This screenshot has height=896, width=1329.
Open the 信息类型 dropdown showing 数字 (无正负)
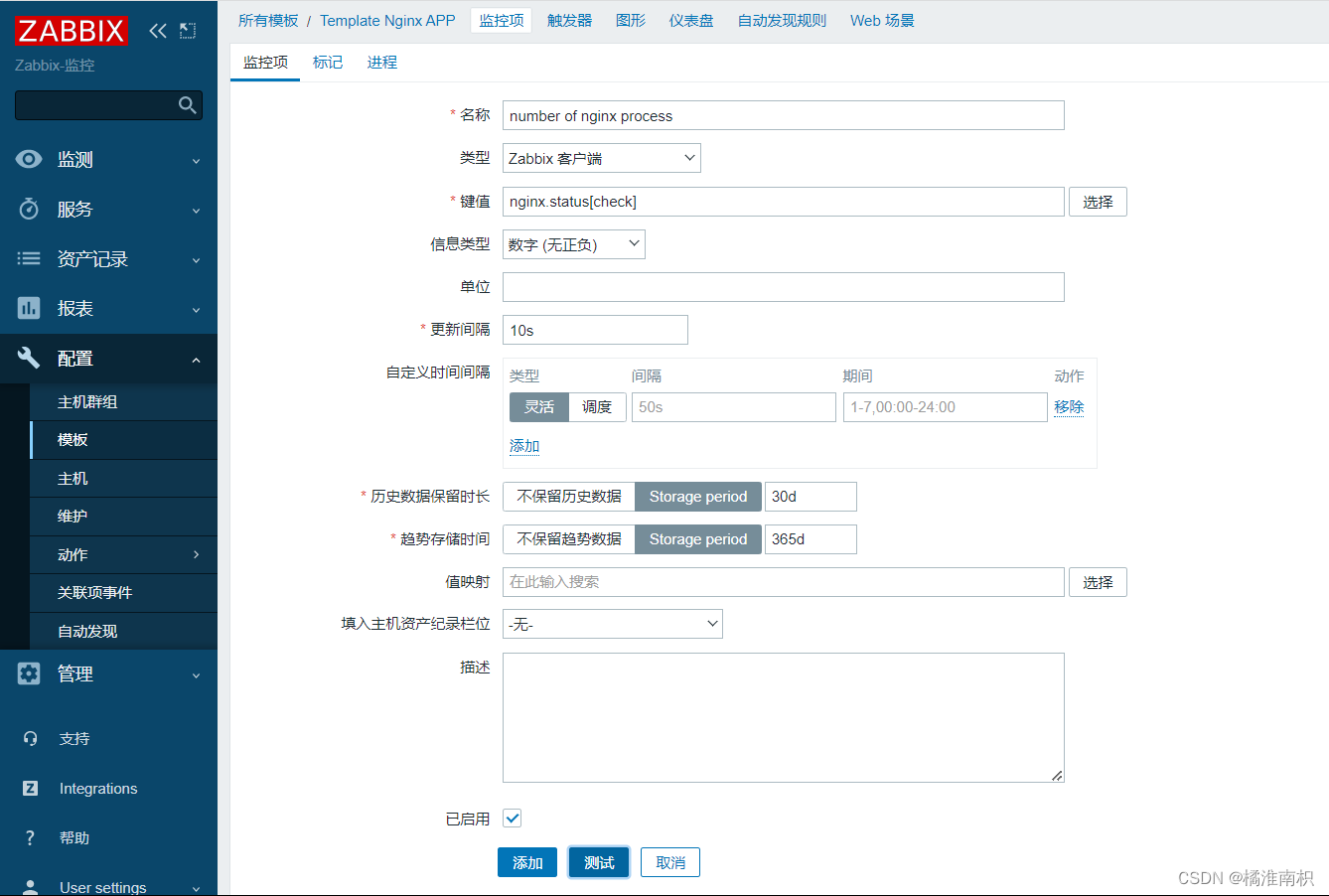pos(574,244)
